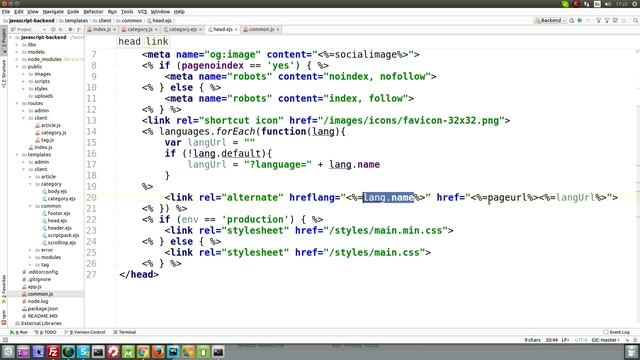This screenshot has width=640, height=360.
Task: Open Google Chrome from the dock
Action: click(x=143, y=351)
